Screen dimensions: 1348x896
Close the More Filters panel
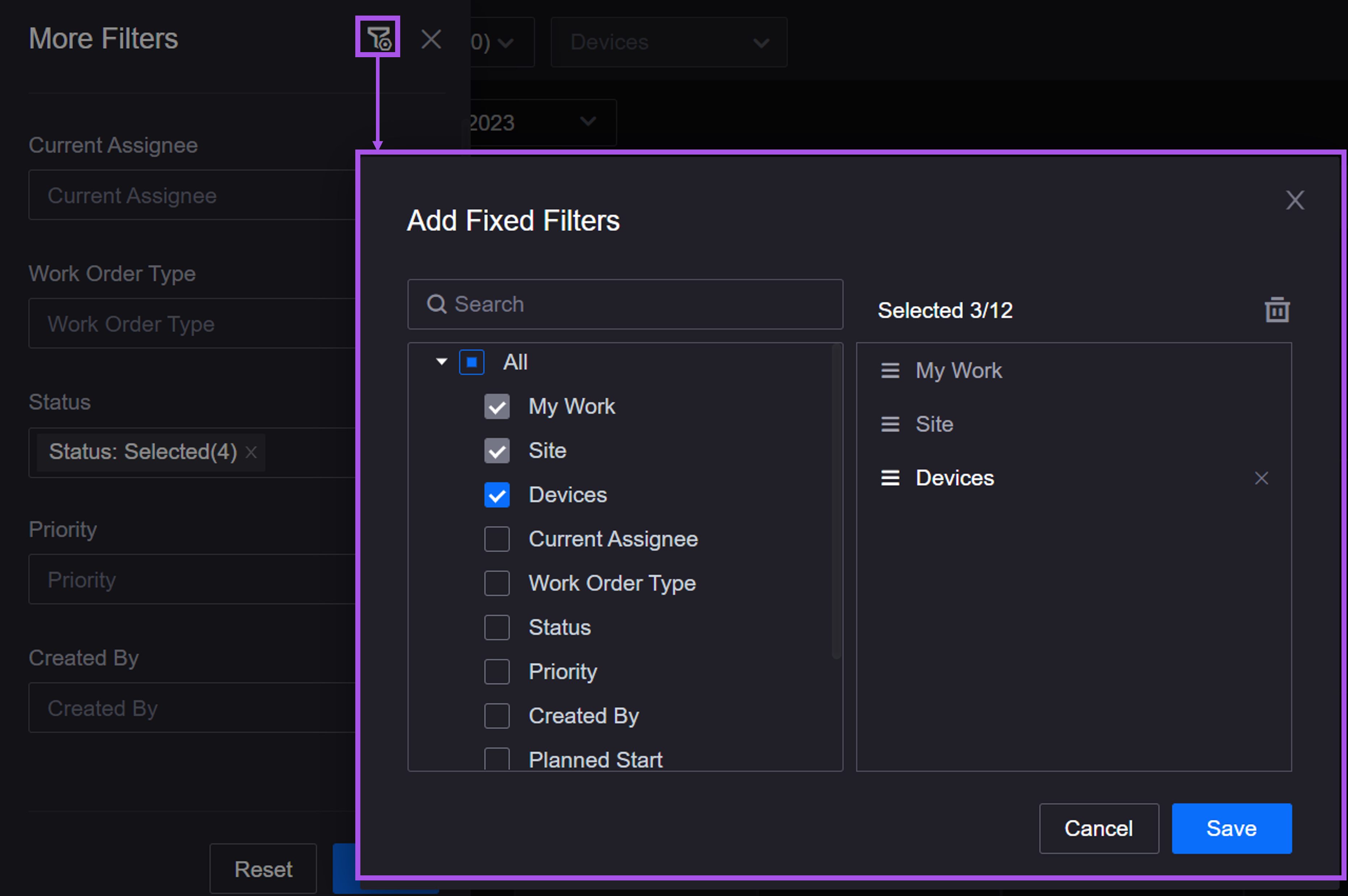coord(431,39)
